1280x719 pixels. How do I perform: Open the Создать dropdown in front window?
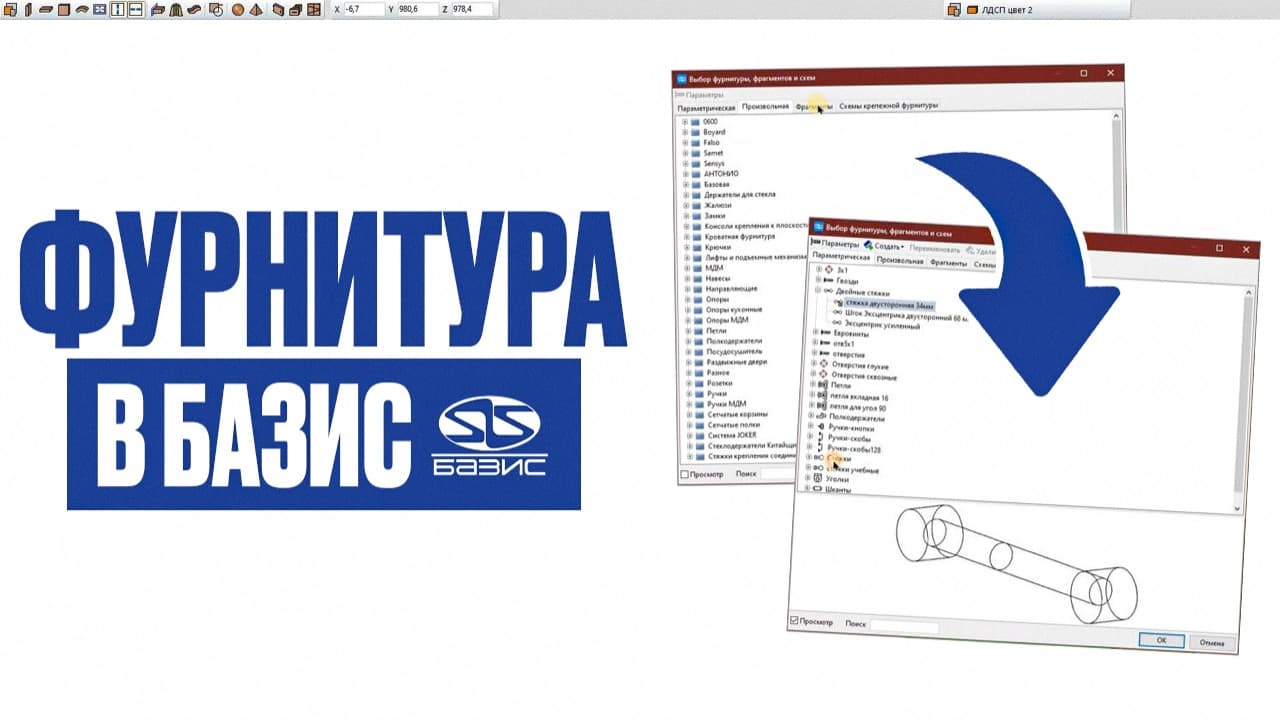point(902,246)
